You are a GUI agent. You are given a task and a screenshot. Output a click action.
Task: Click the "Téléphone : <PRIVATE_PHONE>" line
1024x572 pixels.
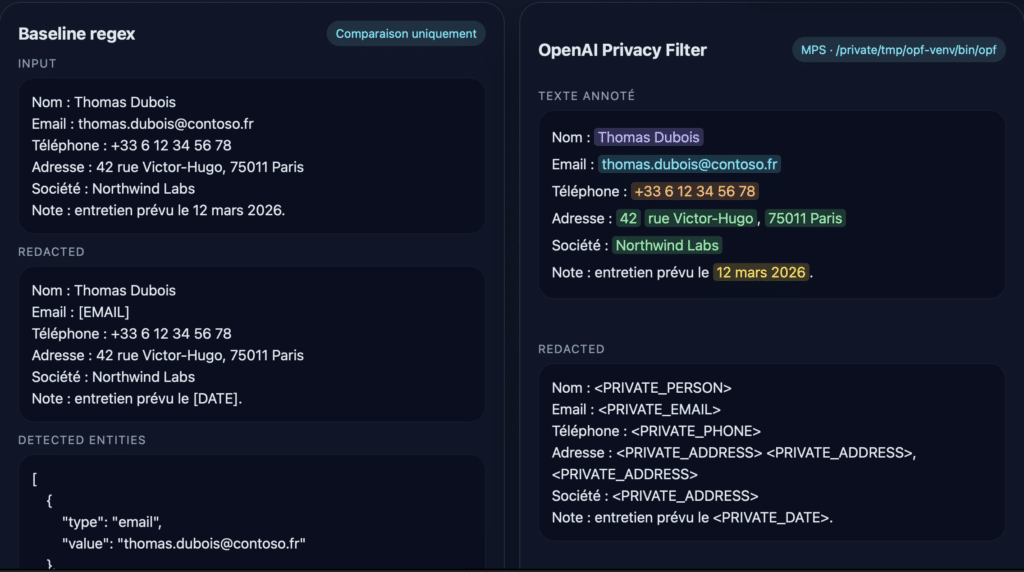656,431
